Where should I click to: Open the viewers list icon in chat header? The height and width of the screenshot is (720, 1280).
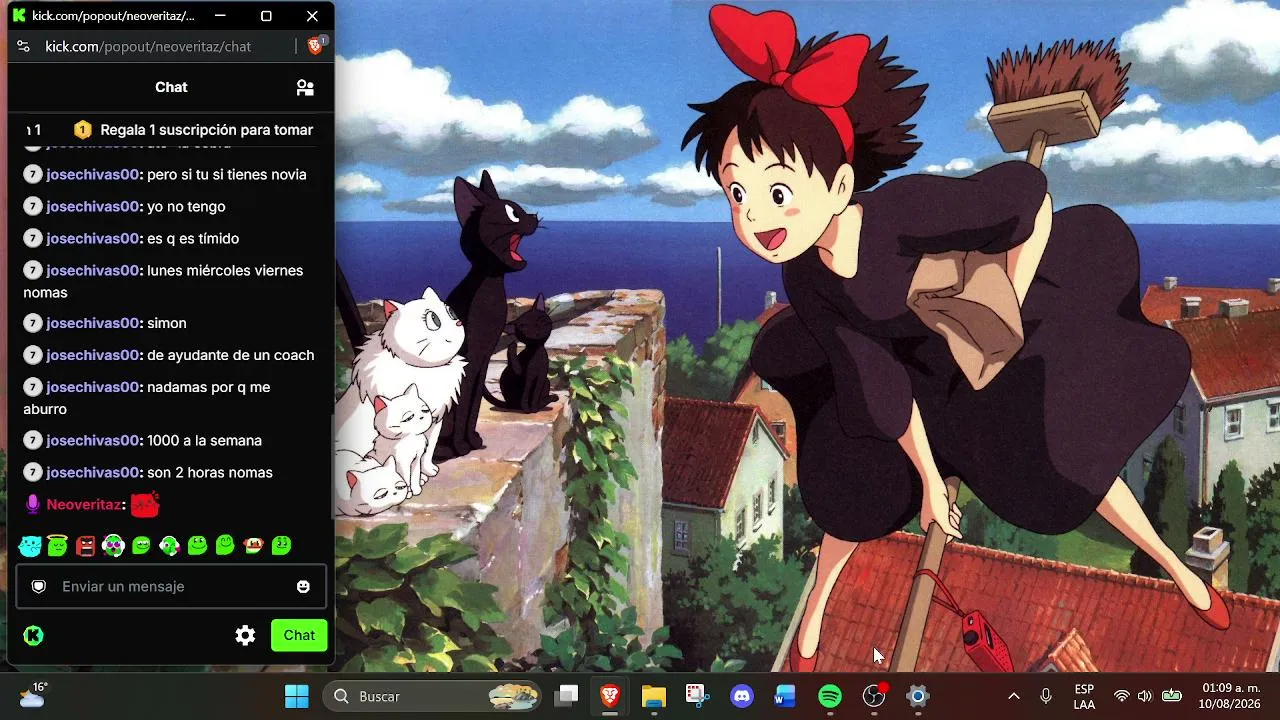[305, 87]
